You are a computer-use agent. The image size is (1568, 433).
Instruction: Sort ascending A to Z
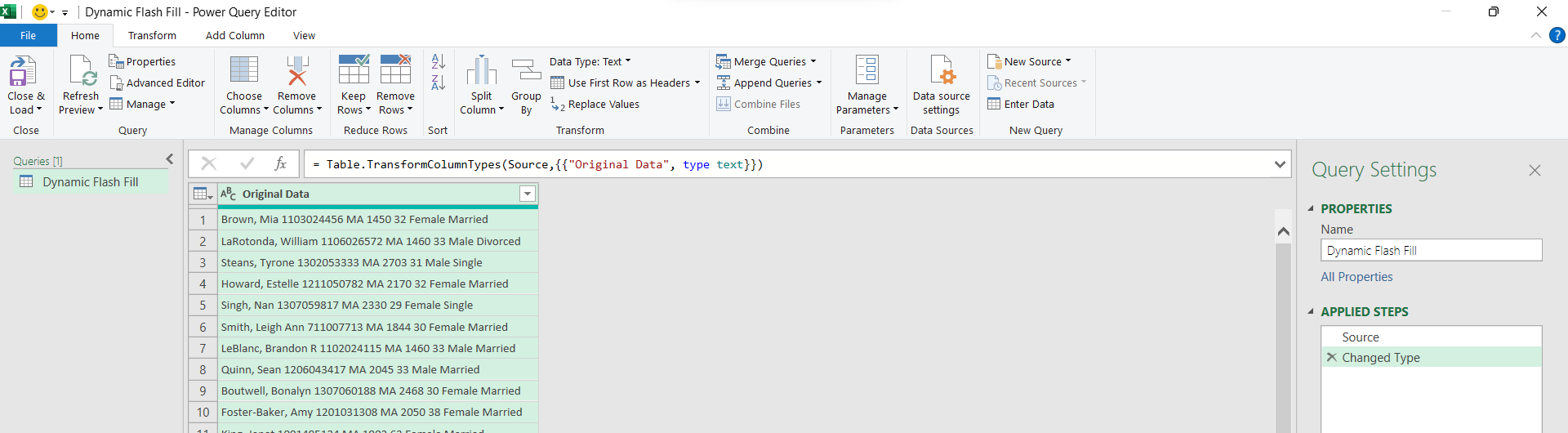[438, 61]
